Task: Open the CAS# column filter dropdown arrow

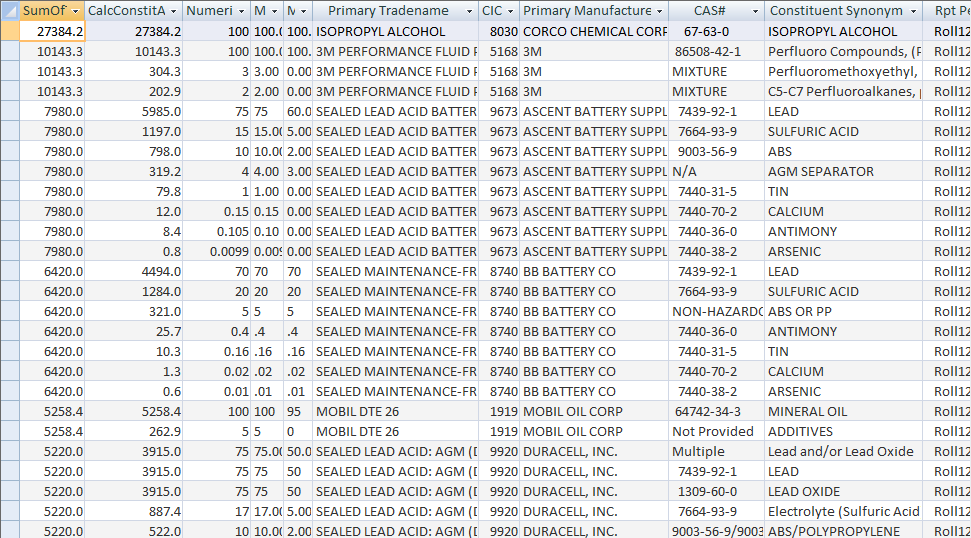Action: click(x=755, y=11)
